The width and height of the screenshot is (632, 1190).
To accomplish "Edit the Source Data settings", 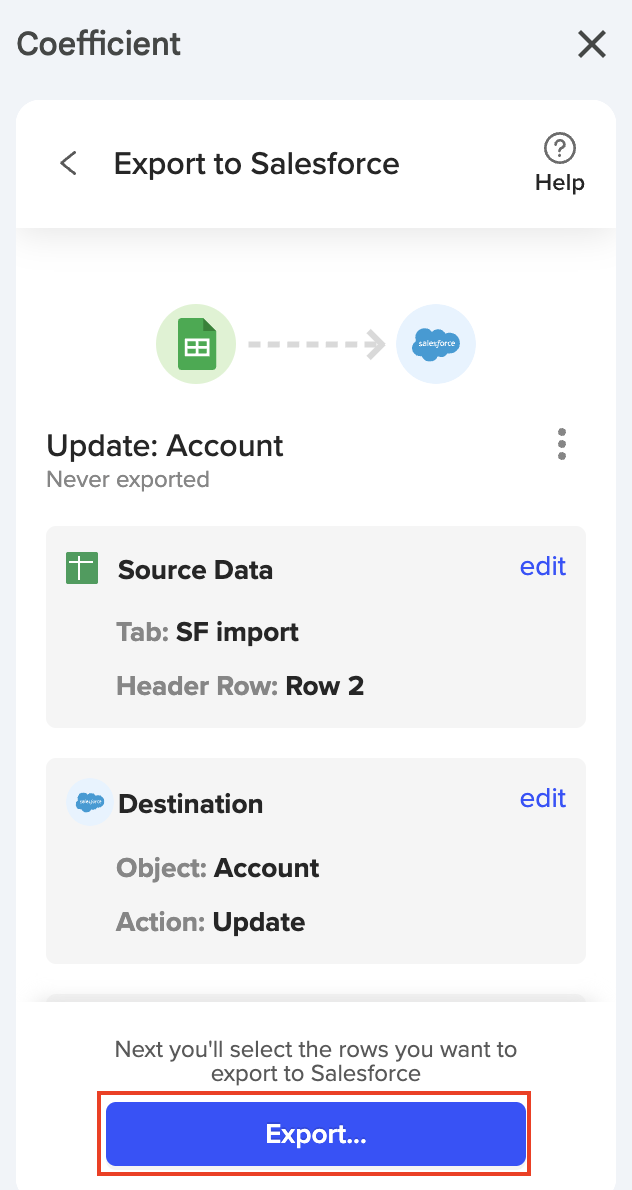I will pos(543,566).
